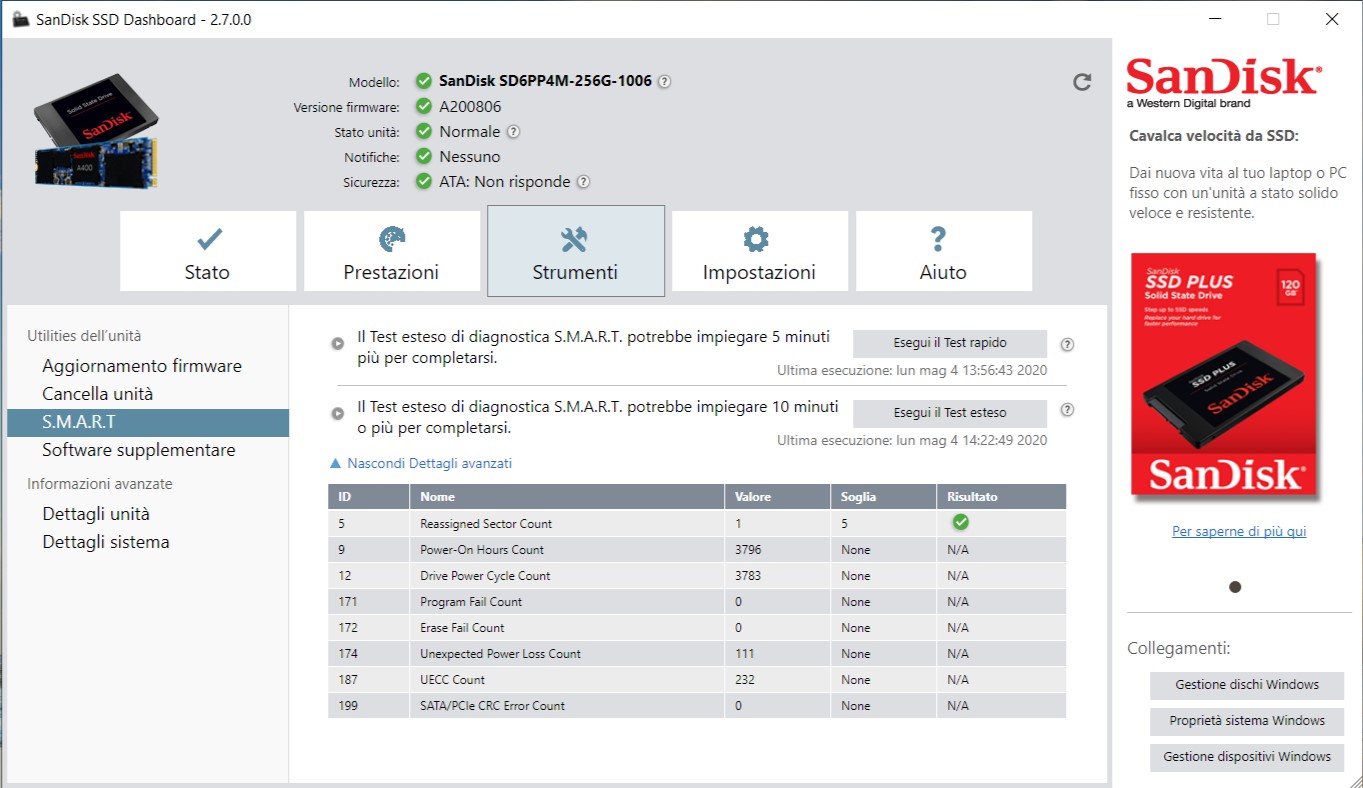This screenshot has height=788, width=1363.
Task: Click green check icon beside Notifiche
Action: point(424,157)
